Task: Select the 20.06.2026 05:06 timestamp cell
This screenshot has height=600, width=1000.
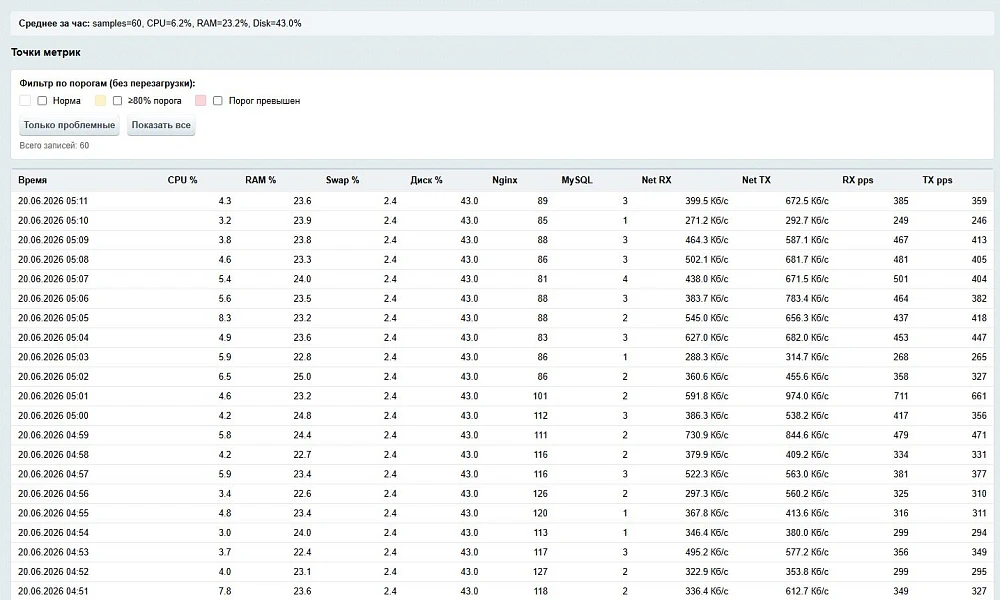Action: pos(53,298)
